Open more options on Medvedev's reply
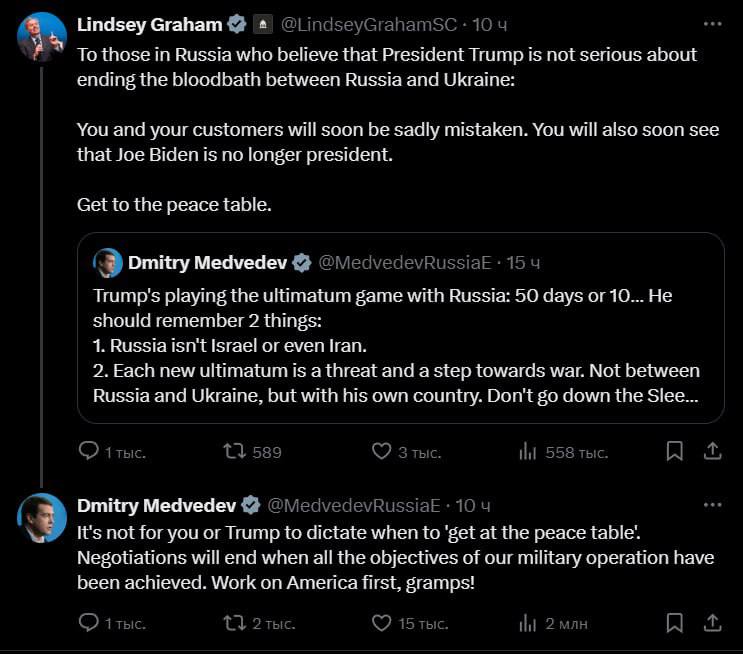 pos(712,504)
